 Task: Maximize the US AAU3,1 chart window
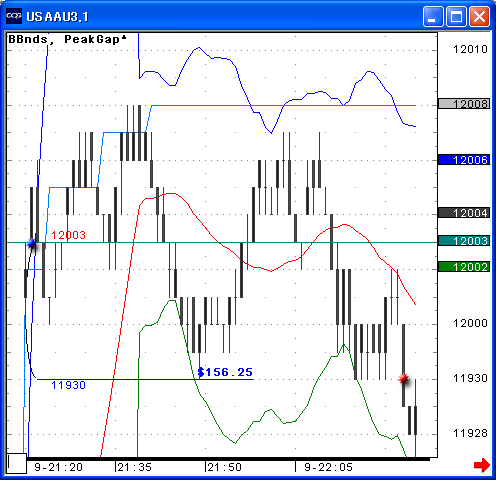pos(456,16)
